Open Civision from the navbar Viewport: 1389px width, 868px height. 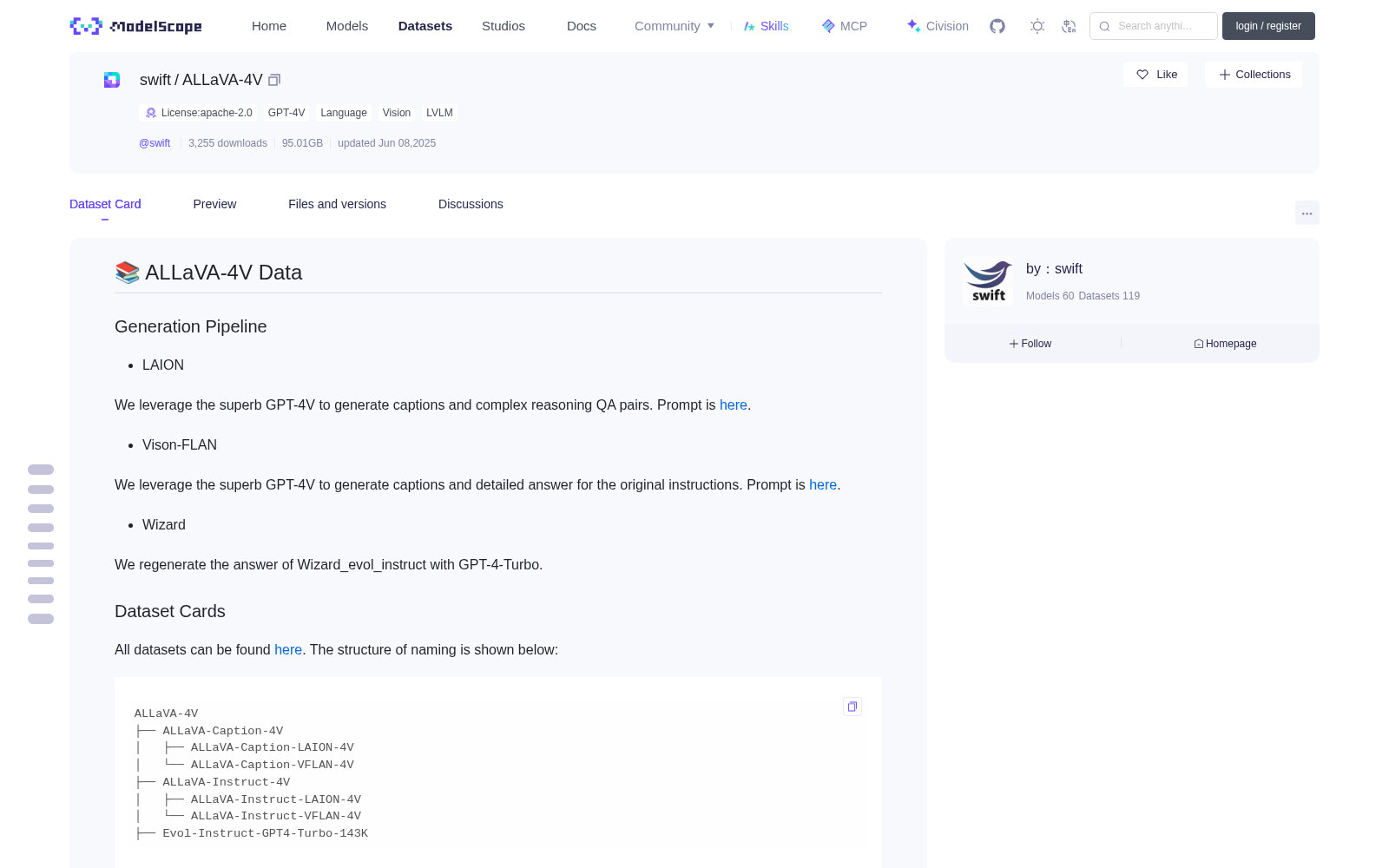point(938,26)
